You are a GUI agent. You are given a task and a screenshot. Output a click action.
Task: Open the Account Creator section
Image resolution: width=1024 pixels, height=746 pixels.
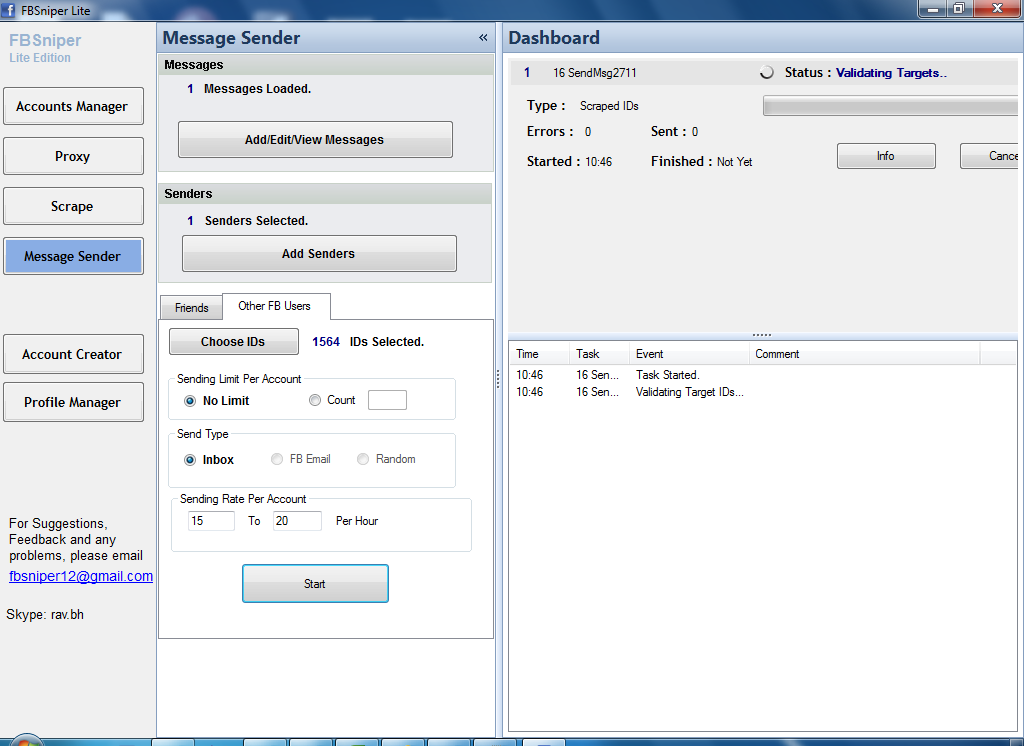point(73,354)
